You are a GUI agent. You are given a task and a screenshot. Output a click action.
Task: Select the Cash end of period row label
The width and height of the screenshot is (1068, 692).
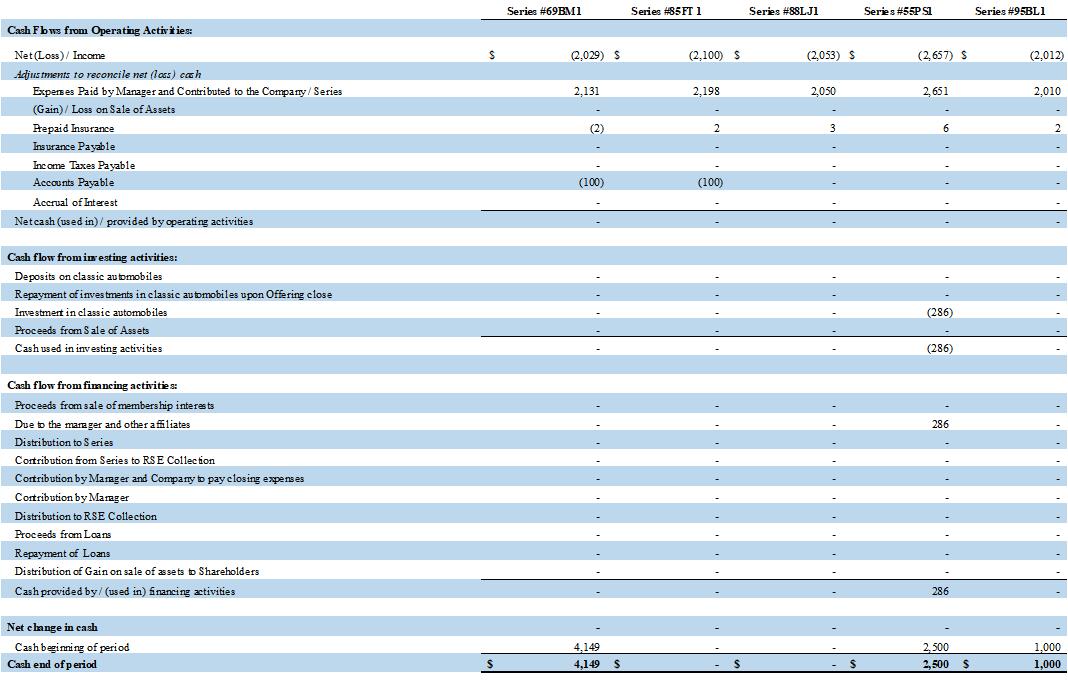[52, 664]
